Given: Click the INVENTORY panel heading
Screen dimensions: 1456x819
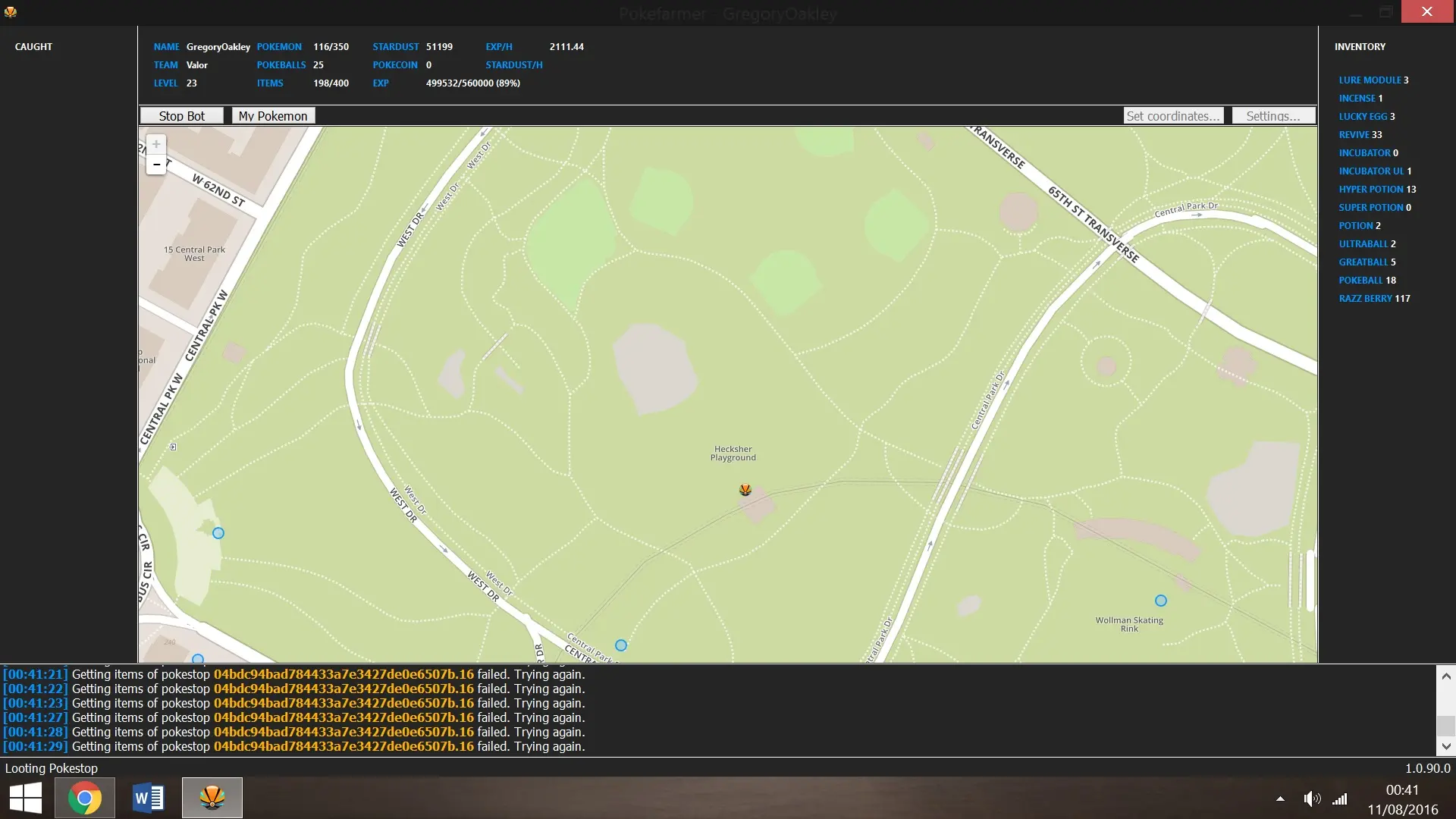Looking at the screenshot, I should (1360, 46).
